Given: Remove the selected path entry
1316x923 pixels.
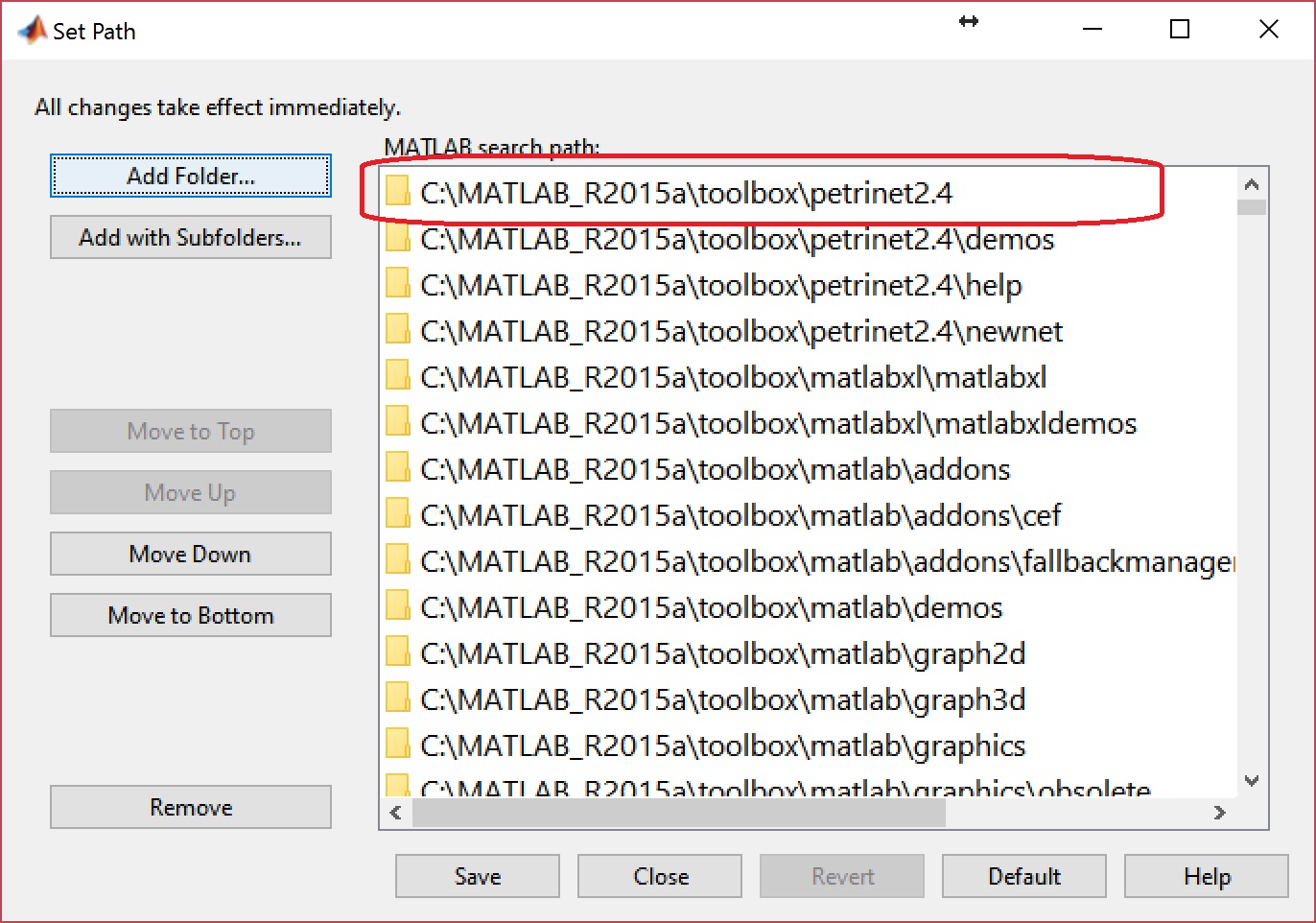Looking at the screenshot, I should point(190,807).
